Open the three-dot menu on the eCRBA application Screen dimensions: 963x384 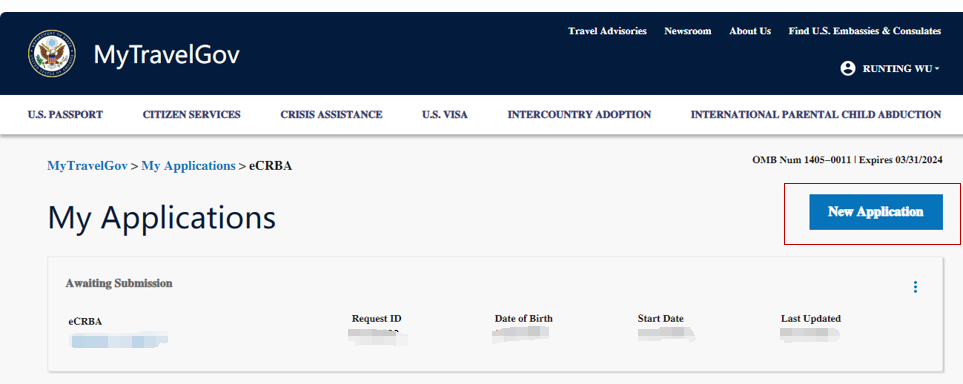click(x=915, y=287)
